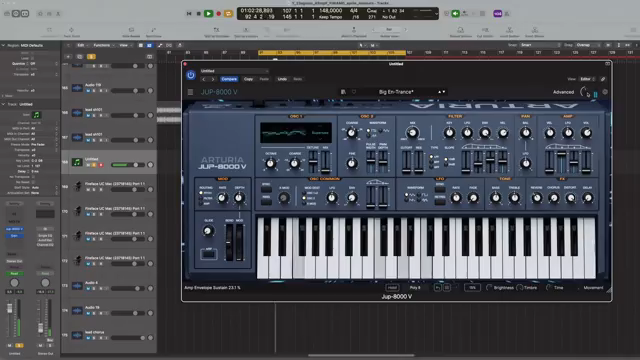Image resolution: width=640 pixels, height=360 pixels.
Task: Open the Poly 8 polyphony dropdown
Action: (x=415, y=288)
